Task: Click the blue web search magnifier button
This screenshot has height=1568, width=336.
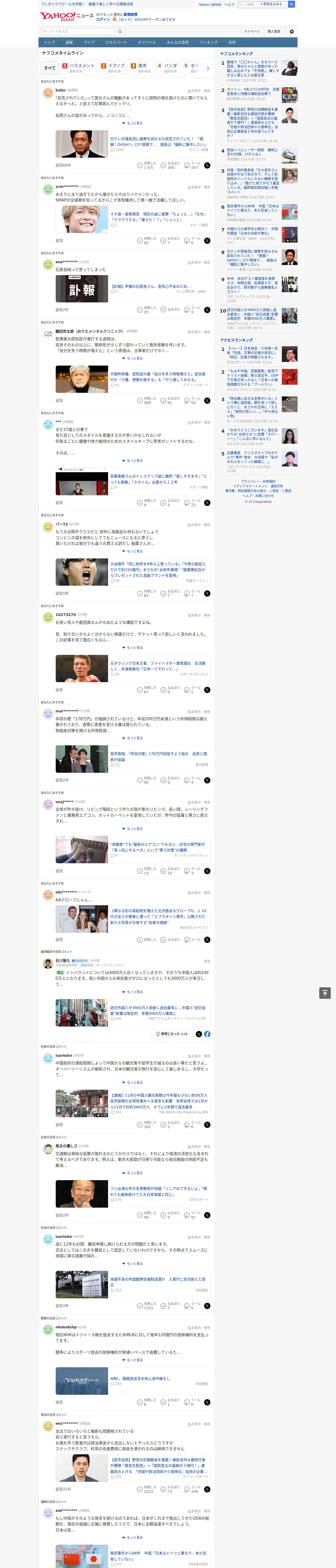Action: tap(292, 4)
